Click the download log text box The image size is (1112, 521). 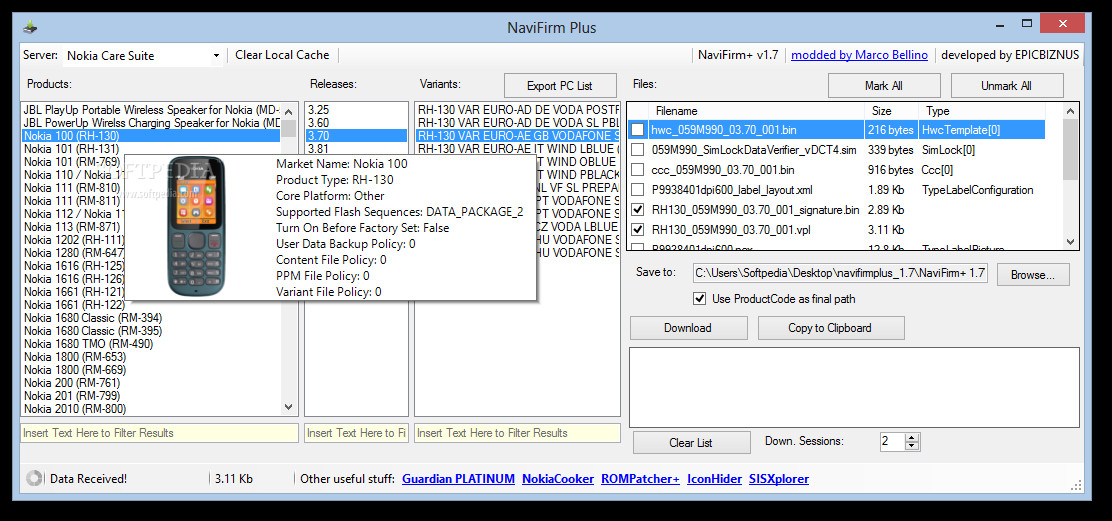pos(854,387)
